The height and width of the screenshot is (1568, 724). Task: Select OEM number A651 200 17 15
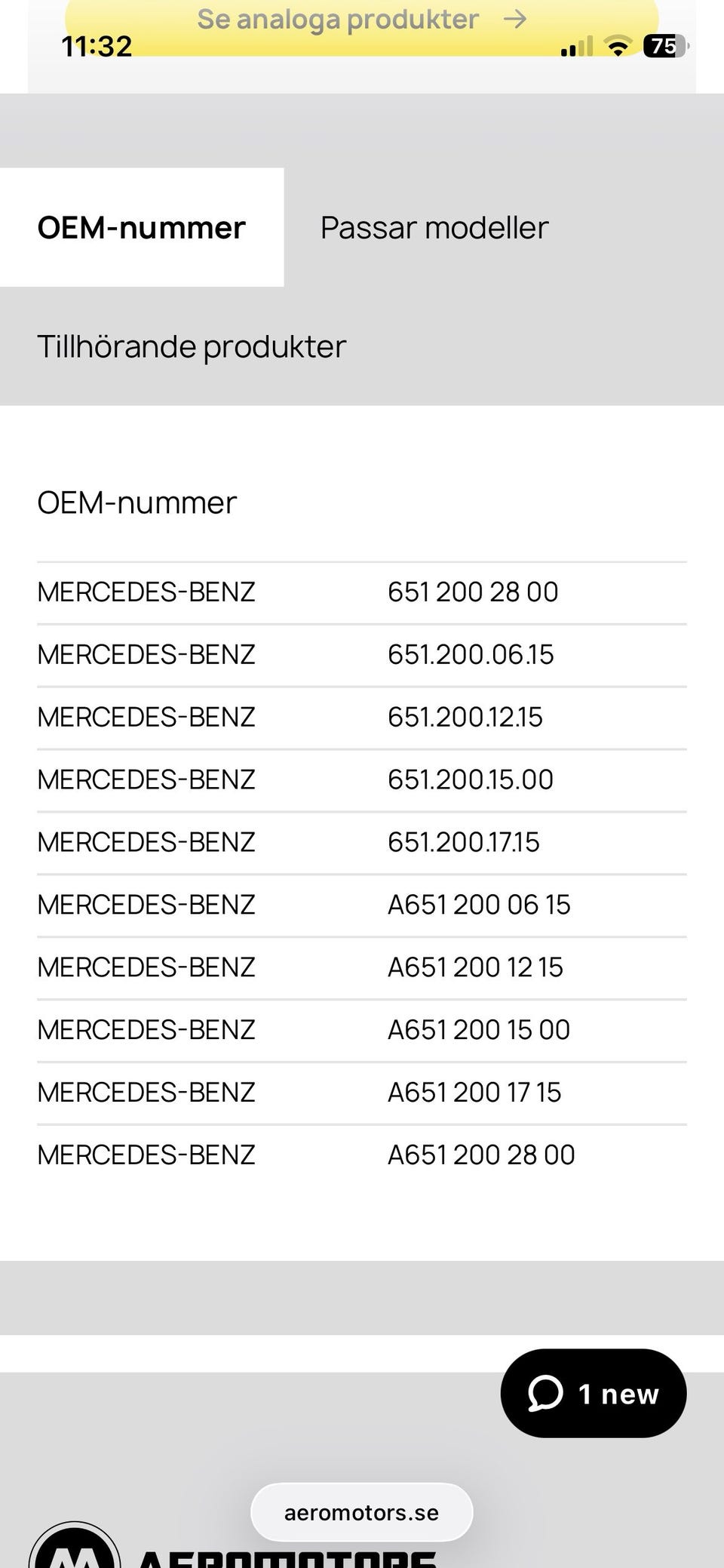(474, 1093)
